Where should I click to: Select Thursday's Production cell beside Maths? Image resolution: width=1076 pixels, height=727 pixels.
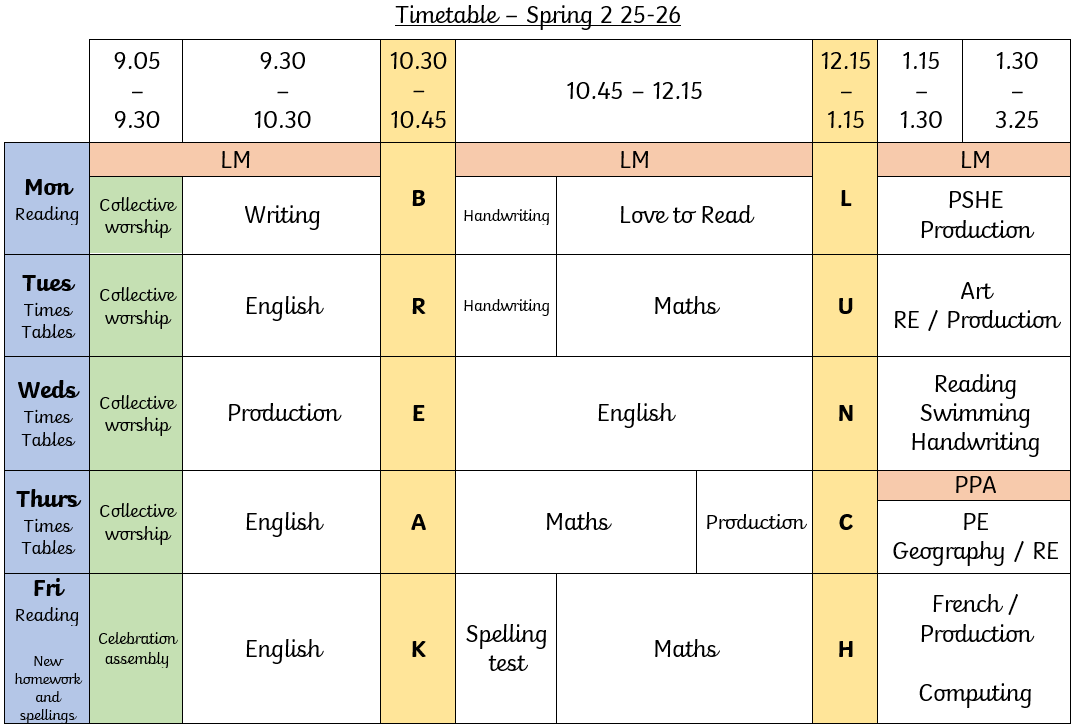pyautogui.click(x=755, y=523)
